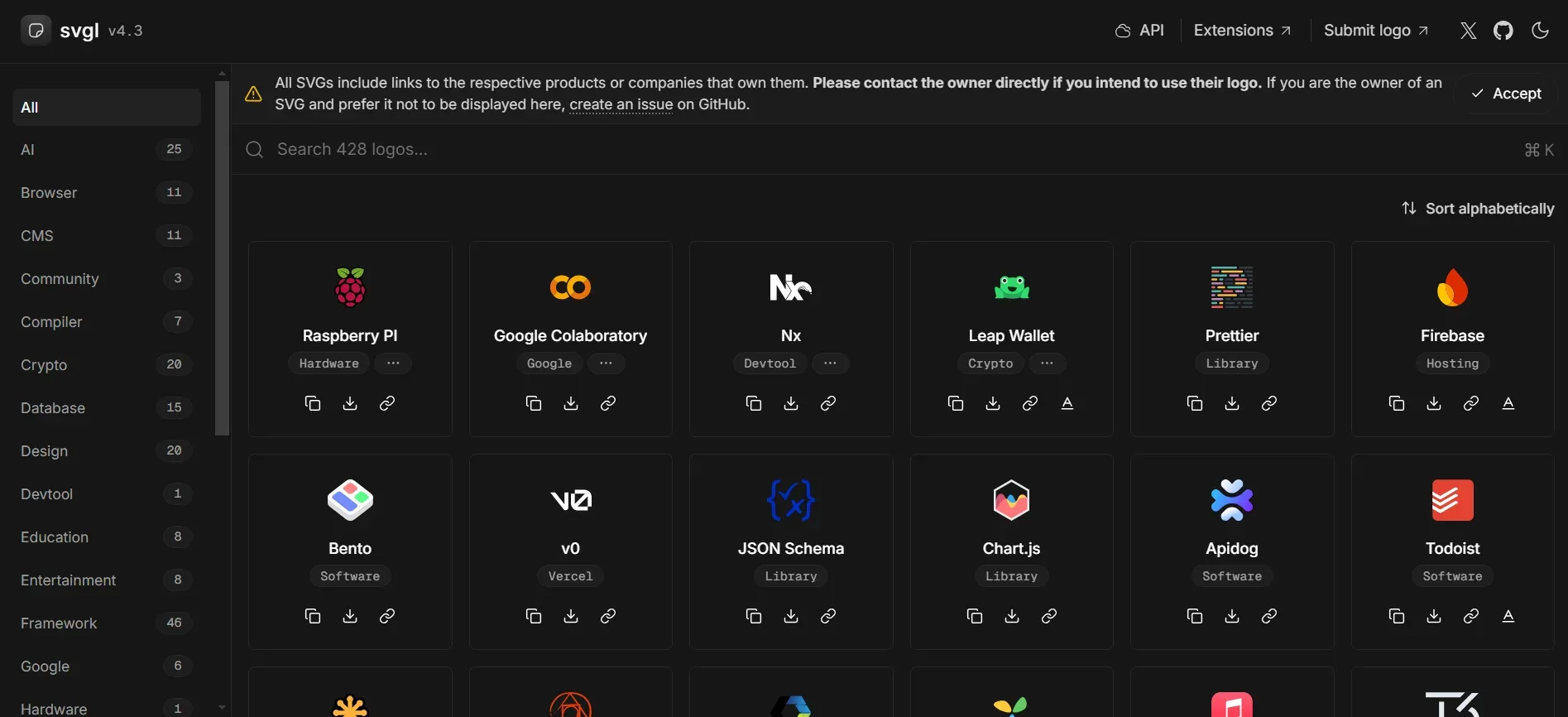Open Leap Wallet wordmark version icon
Viewport: 1568px width, 717px height.
pyautogui.click(x=1067, y=403)
